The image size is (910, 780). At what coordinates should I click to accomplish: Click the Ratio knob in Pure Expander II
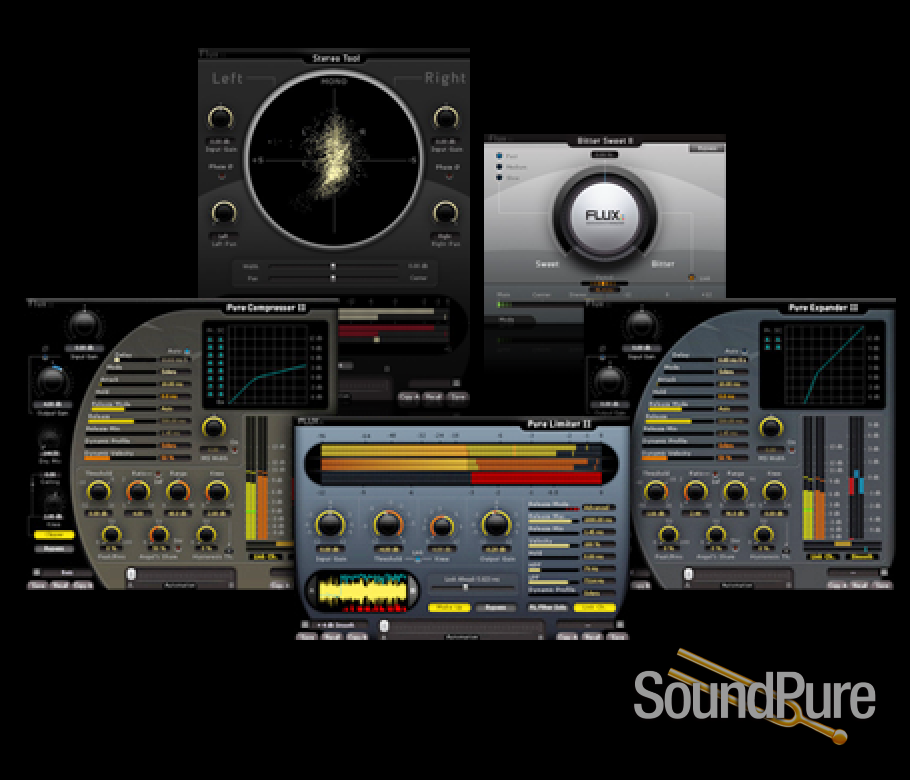coord(695,492)
